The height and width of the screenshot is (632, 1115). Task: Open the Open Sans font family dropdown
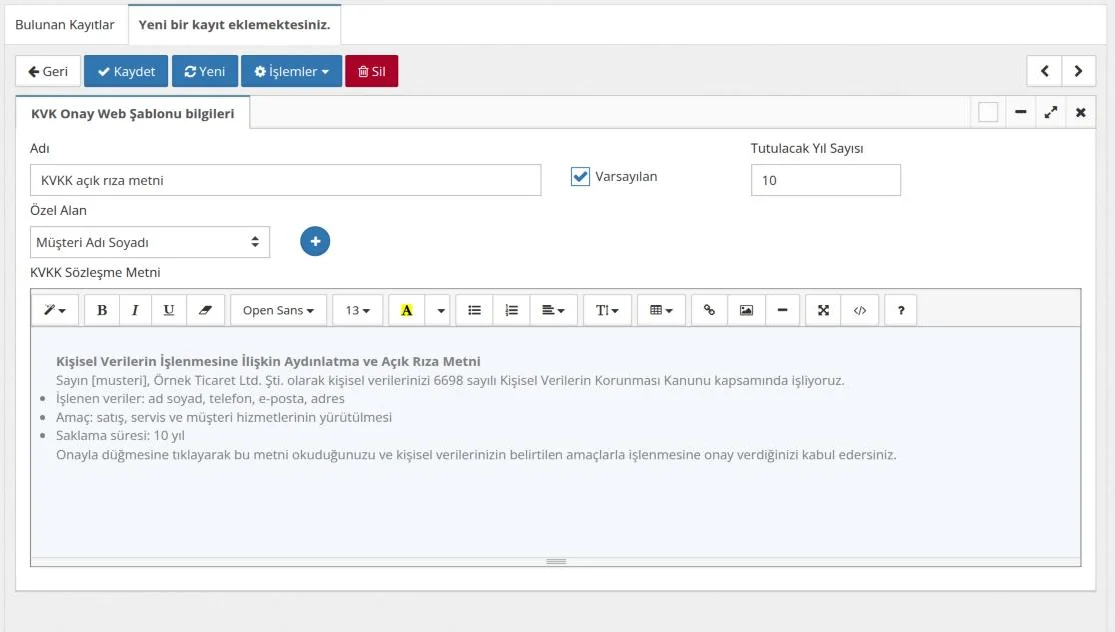click(278, 310)
